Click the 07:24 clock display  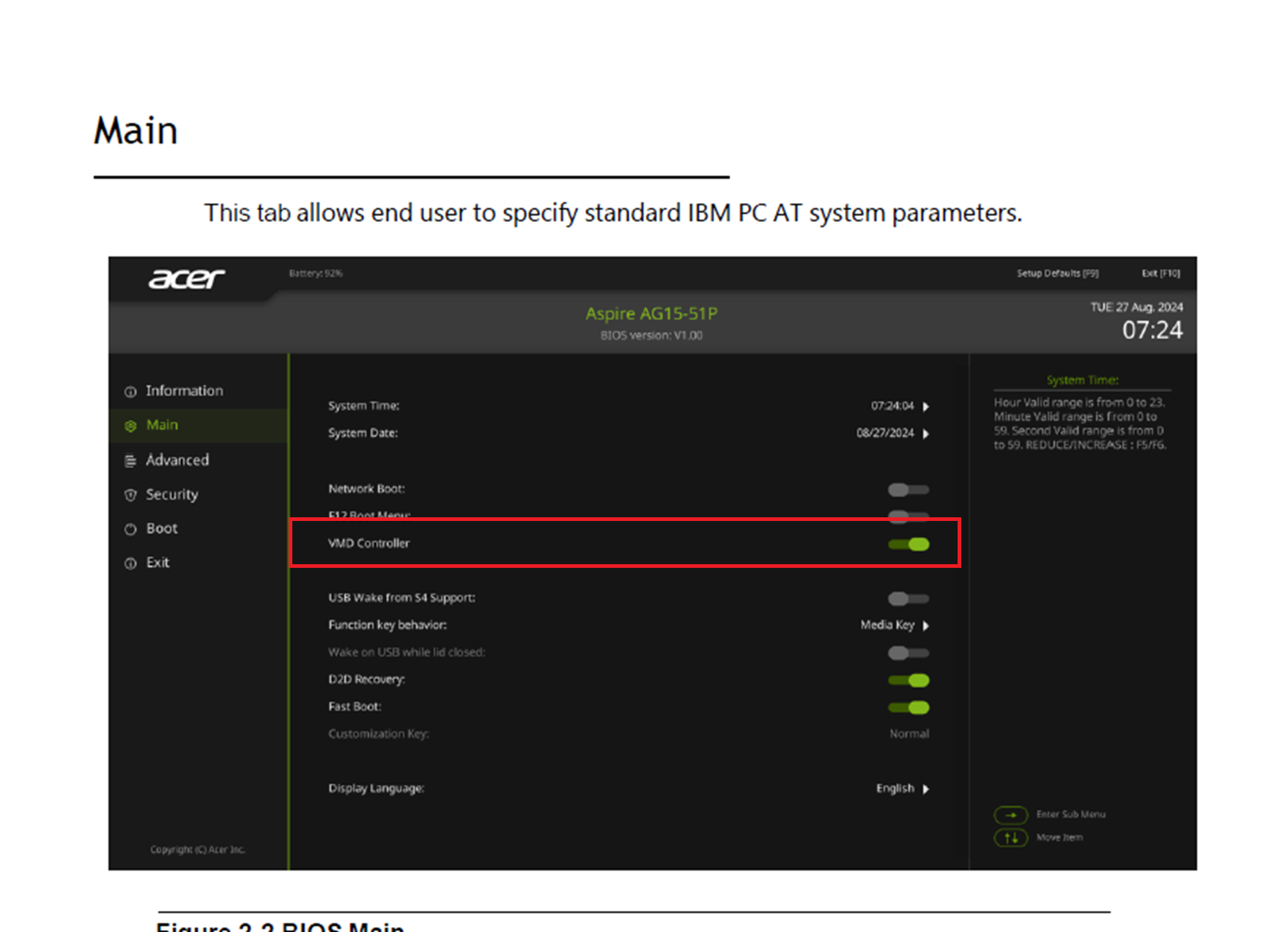coord(1152,330)
